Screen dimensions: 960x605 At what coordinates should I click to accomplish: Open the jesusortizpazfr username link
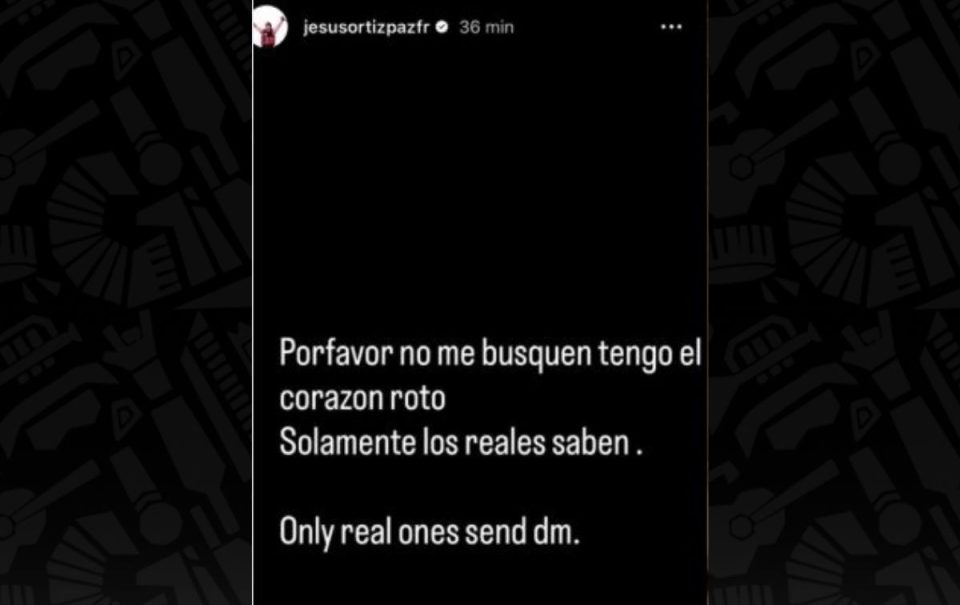coord(366,28)
